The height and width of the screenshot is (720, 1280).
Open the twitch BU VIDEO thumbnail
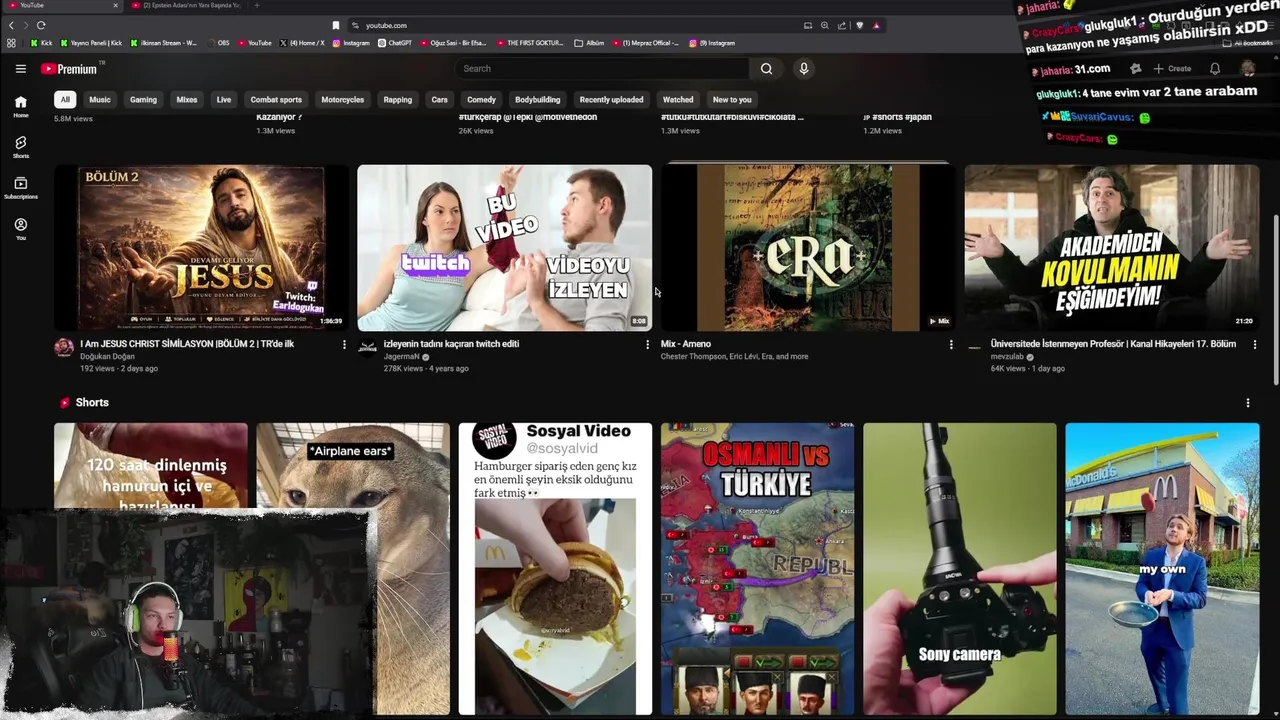tap(505, 248)
